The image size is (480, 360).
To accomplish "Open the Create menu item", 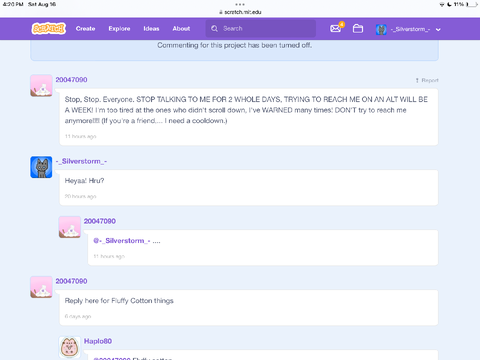I will pos(85,29).
